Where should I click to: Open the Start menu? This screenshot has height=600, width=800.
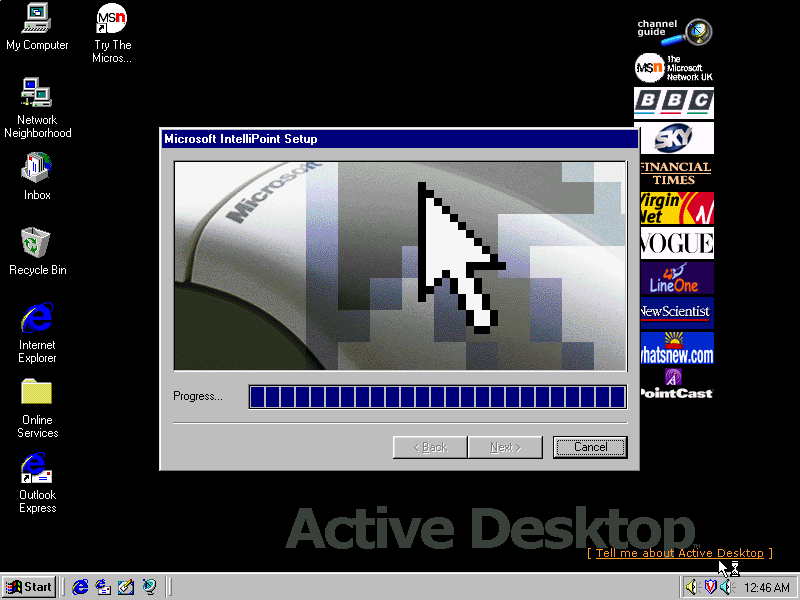(x=29, y=587)
